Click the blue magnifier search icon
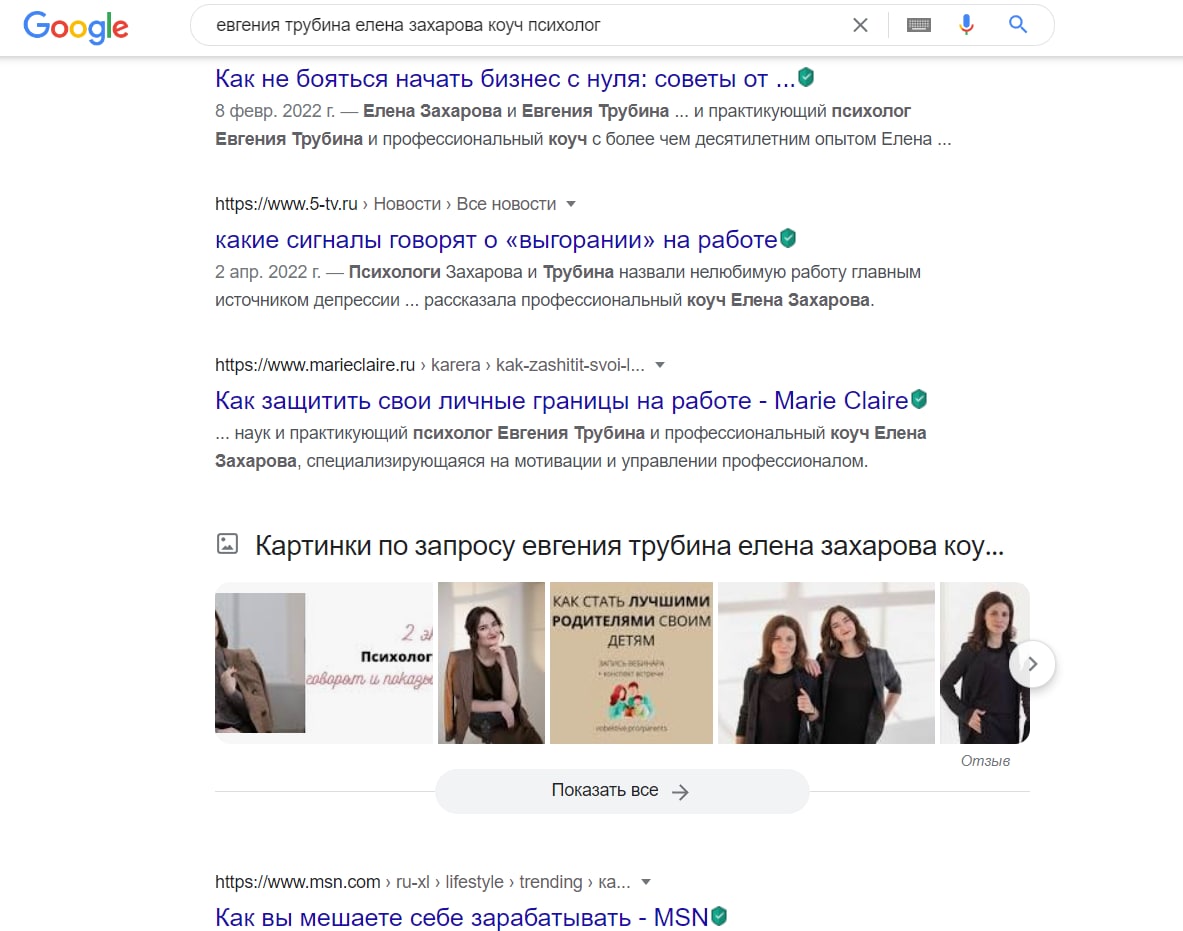The height and width of the screenshot is (931, 1183). tap(1018, 24)
